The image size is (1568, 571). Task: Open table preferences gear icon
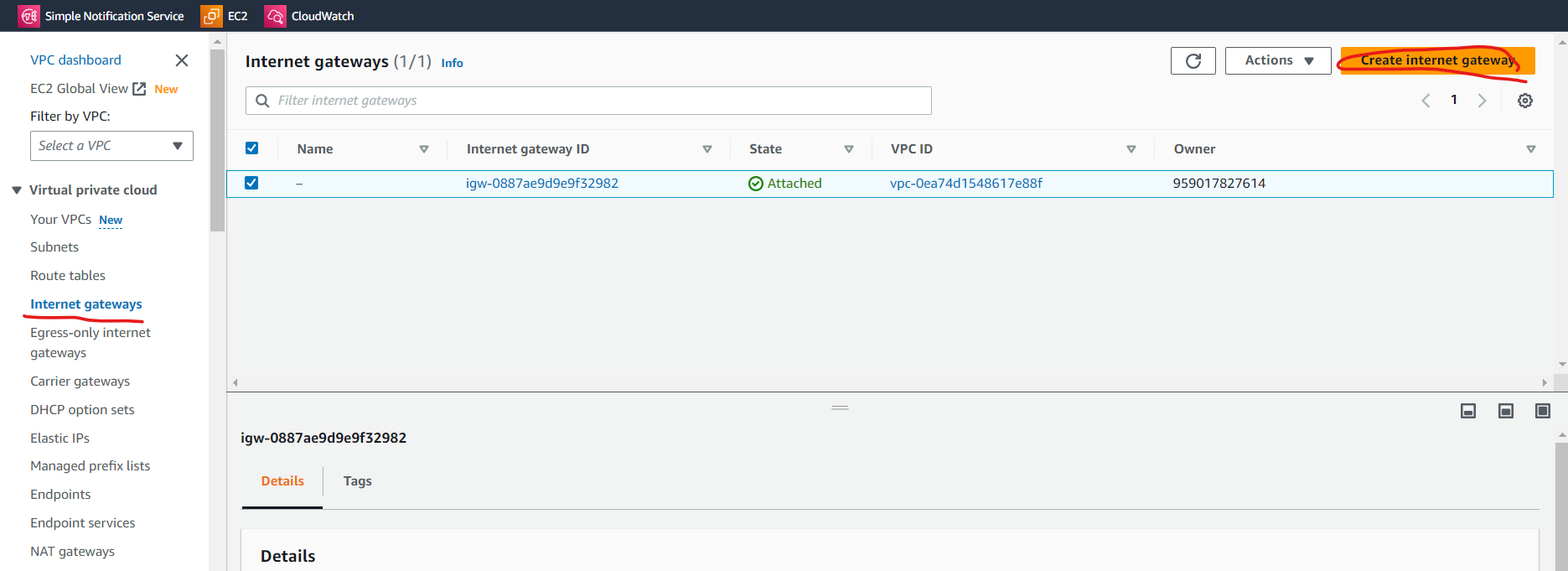click(1525, 101)
